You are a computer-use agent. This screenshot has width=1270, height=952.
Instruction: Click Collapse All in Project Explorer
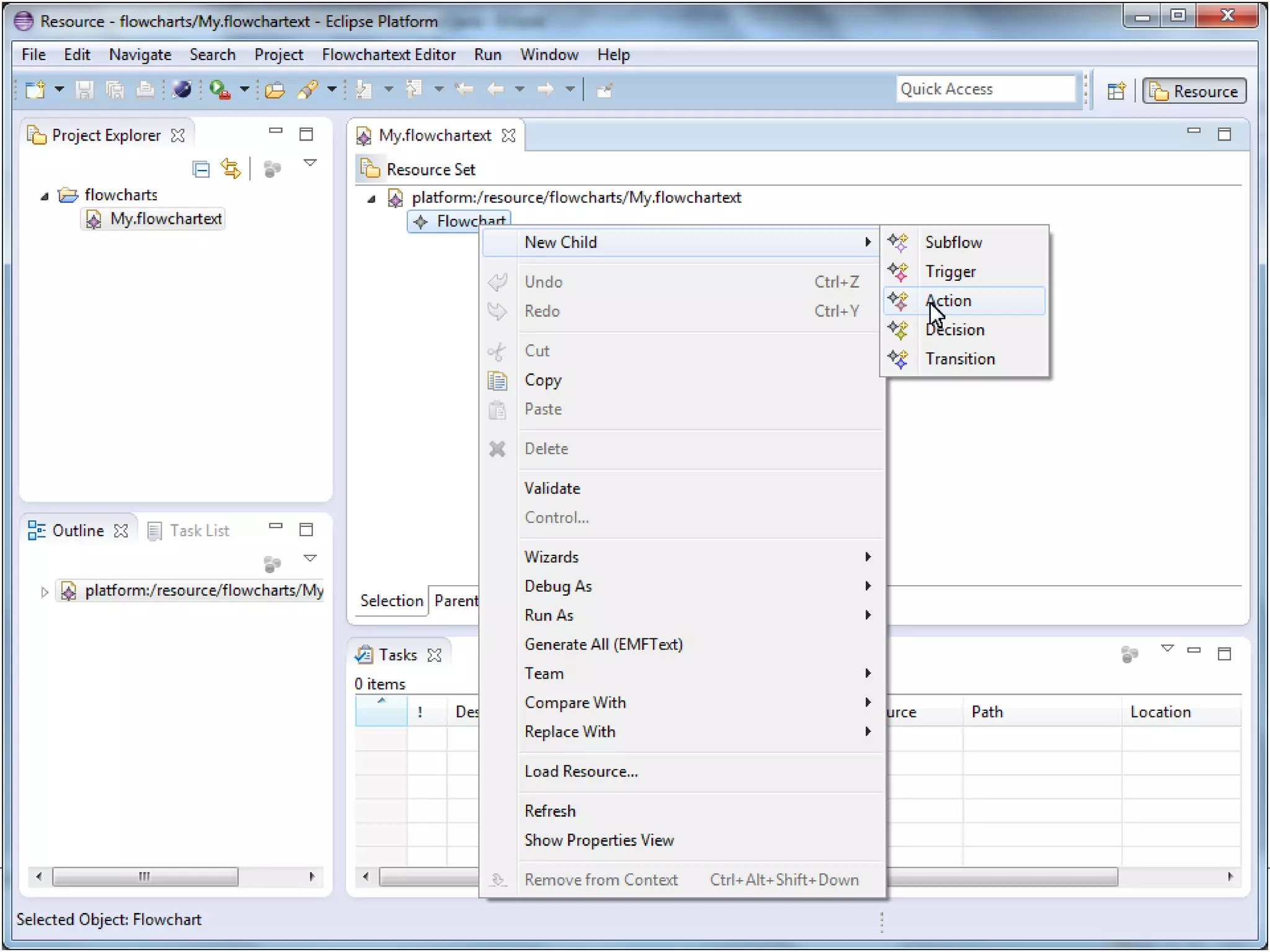pos(202,169)
